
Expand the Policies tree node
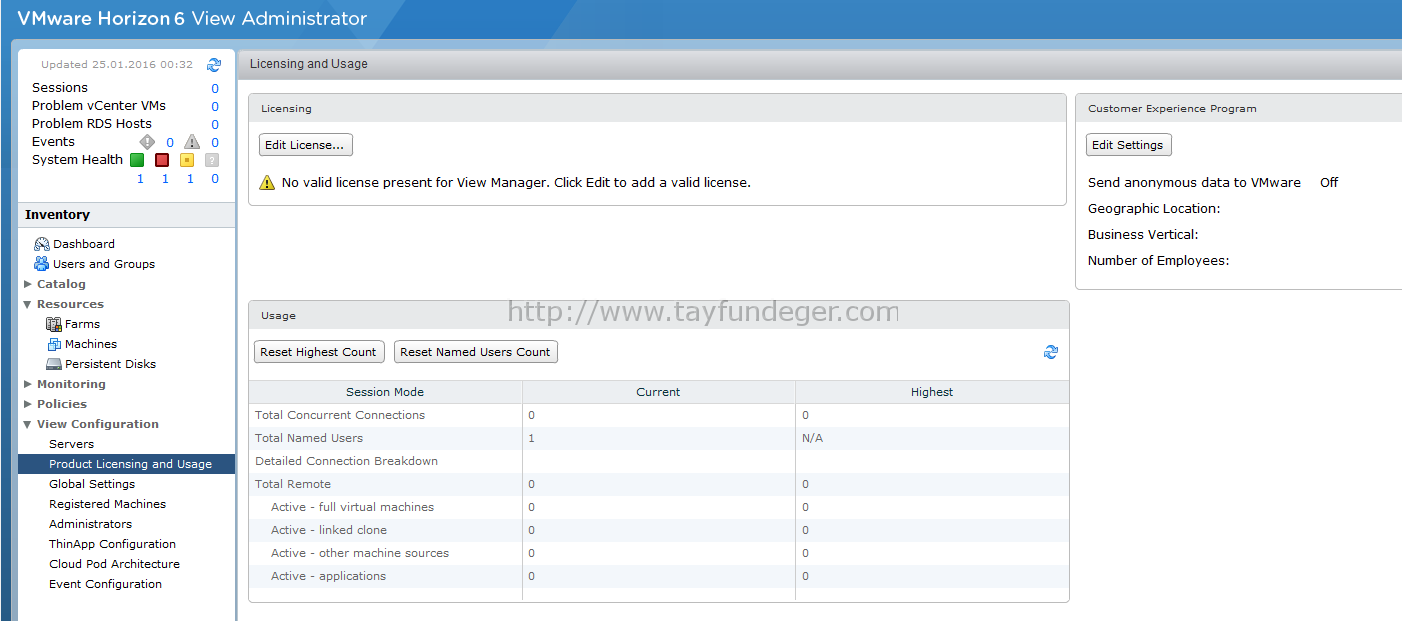(x=28, y=404)
